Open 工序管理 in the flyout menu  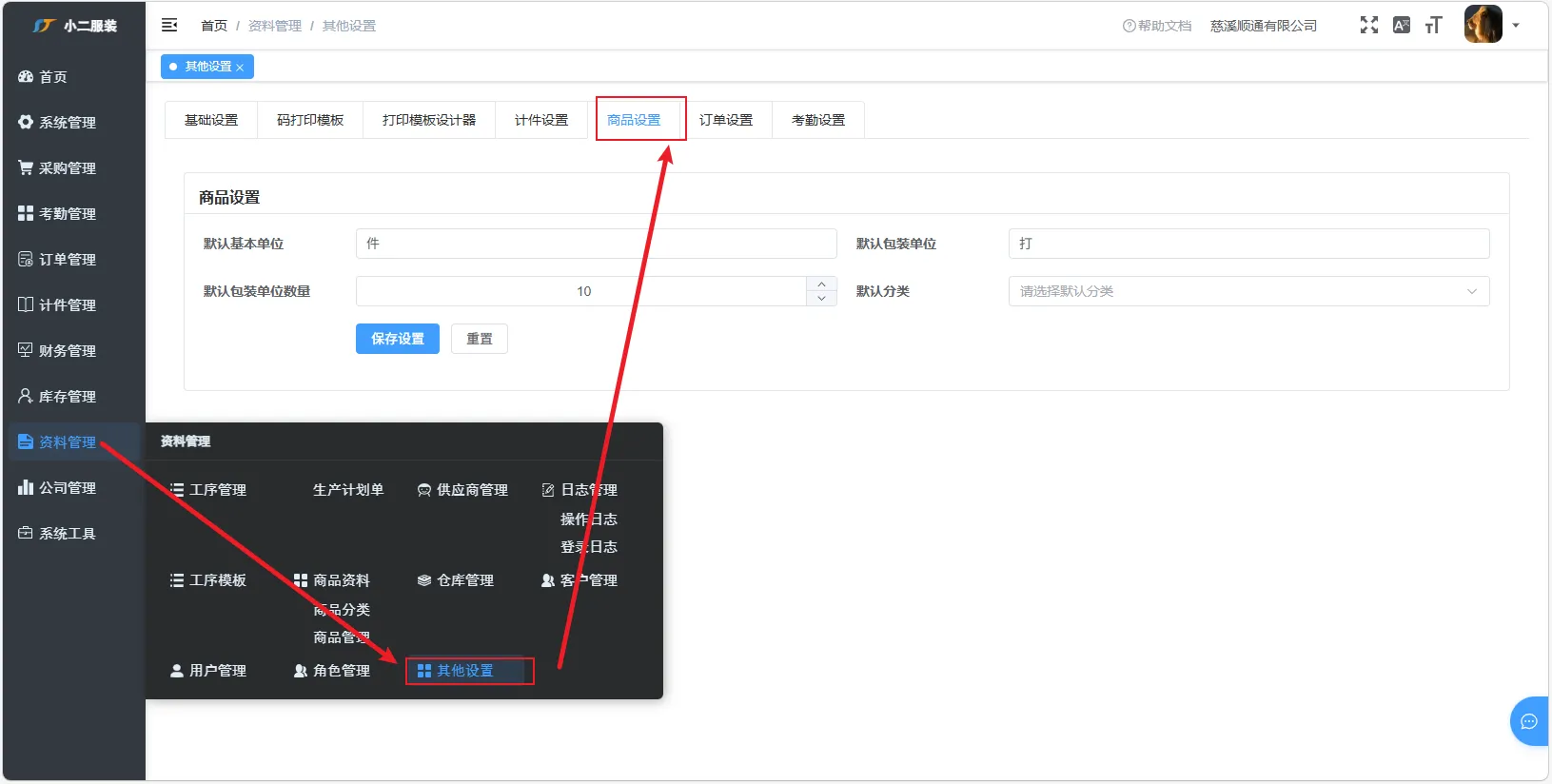pyautogui.click(x=208, y=490)
